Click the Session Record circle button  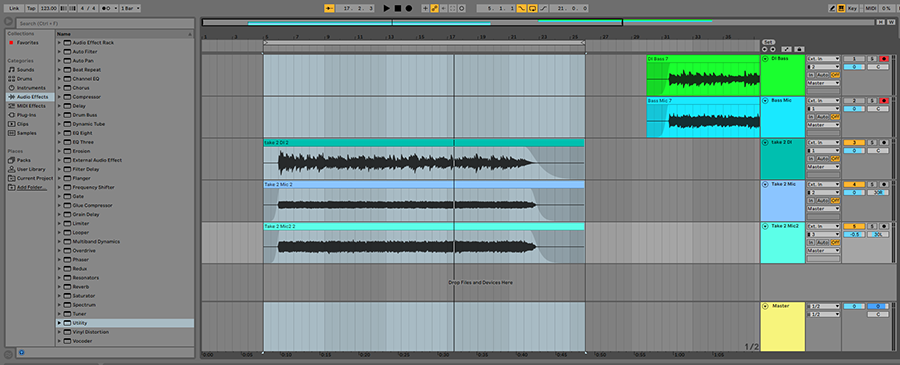461,8
